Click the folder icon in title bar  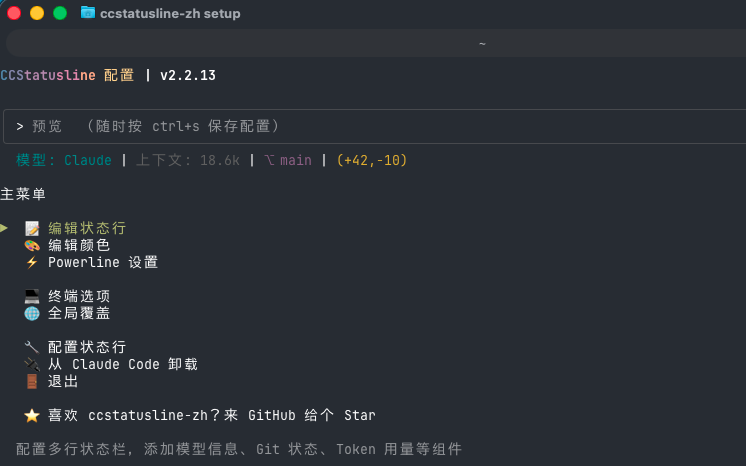88,13
